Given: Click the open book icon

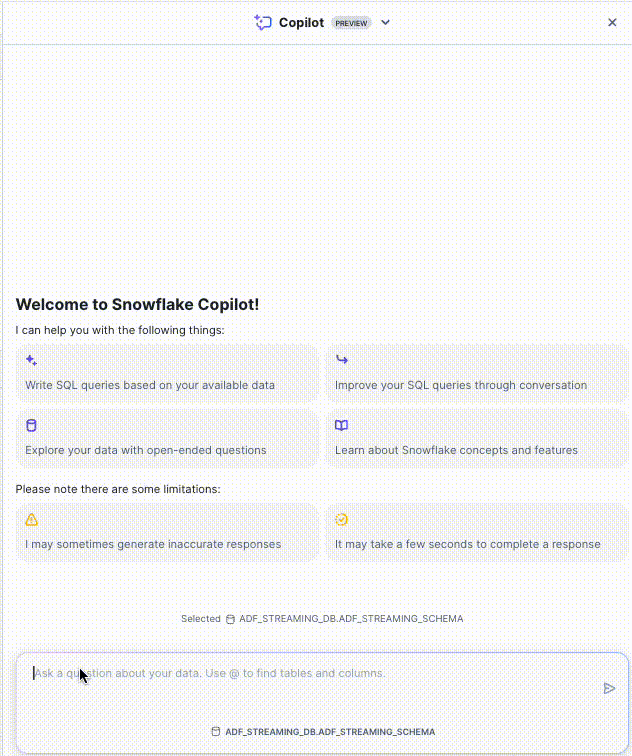Looking at the screenshot, I should click(x=342, y=425).
